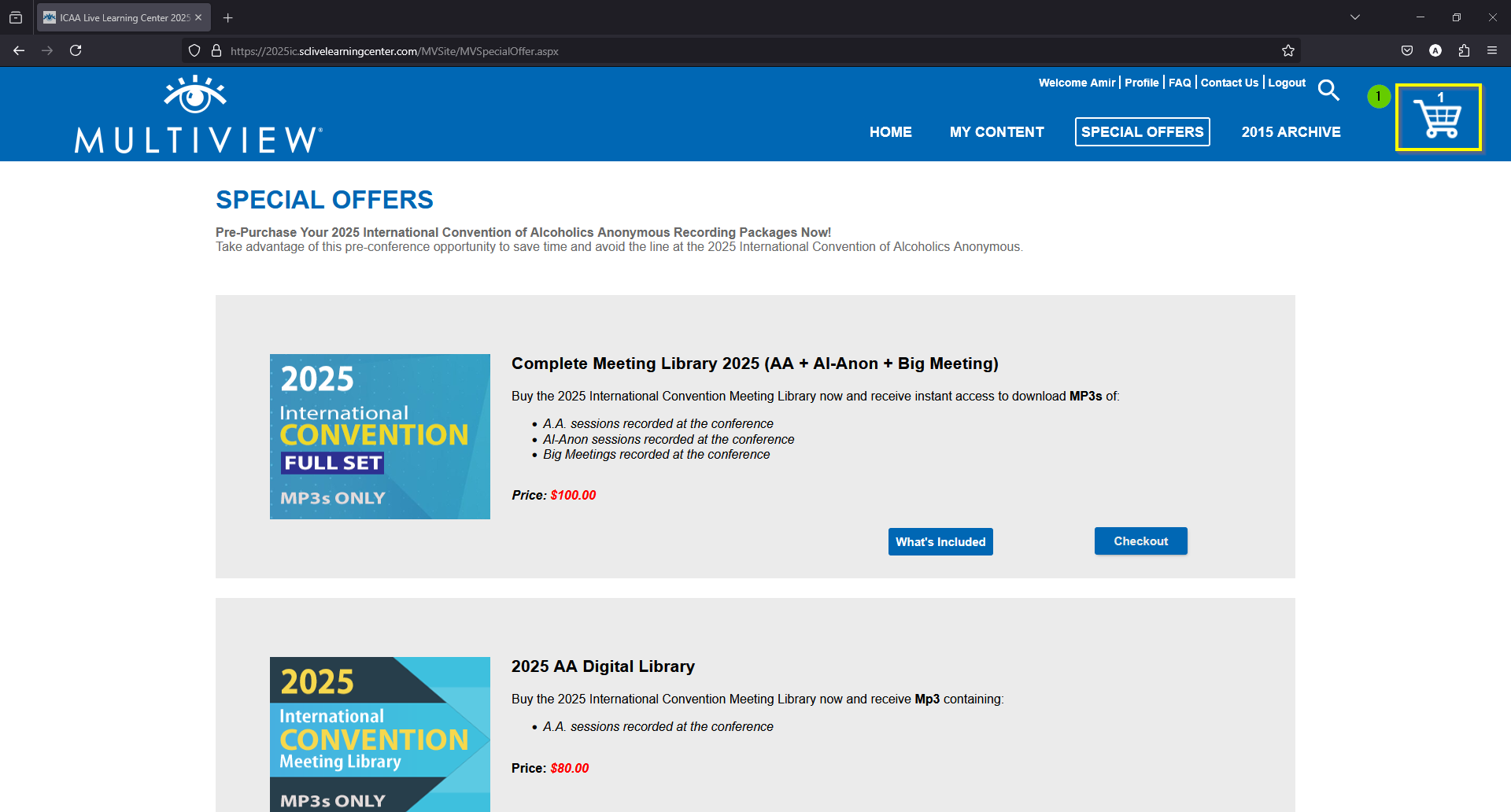The height and width of the screenshot is (812, 1511).
Task: Click the $80.00 price
Action: [570, 768]
